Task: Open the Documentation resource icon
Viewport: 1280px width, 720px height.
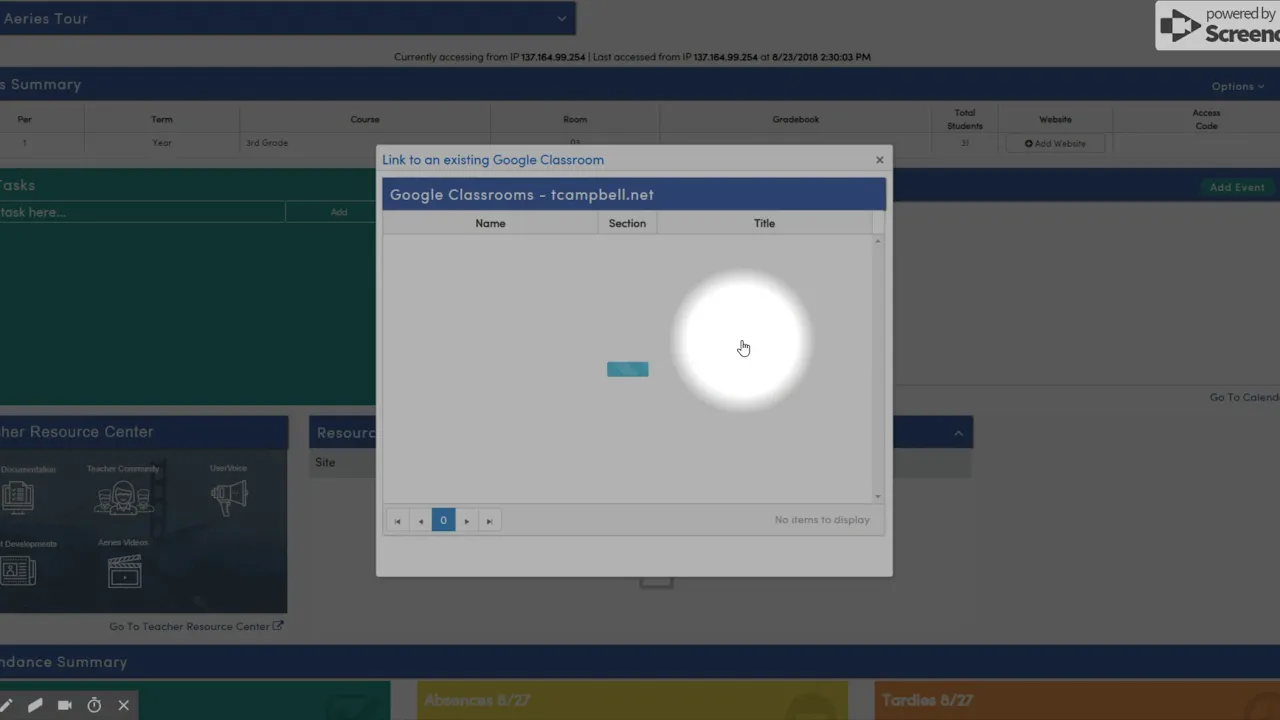Action: 18,496
